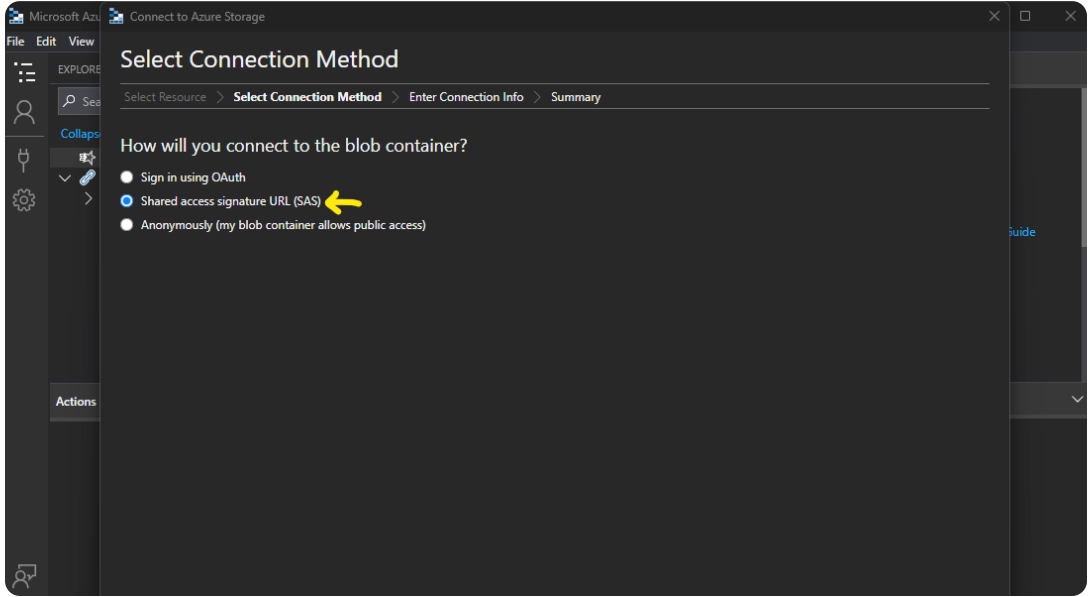
Task: Open the File menu
Action: pyautogui.click(x=15, y=42)
